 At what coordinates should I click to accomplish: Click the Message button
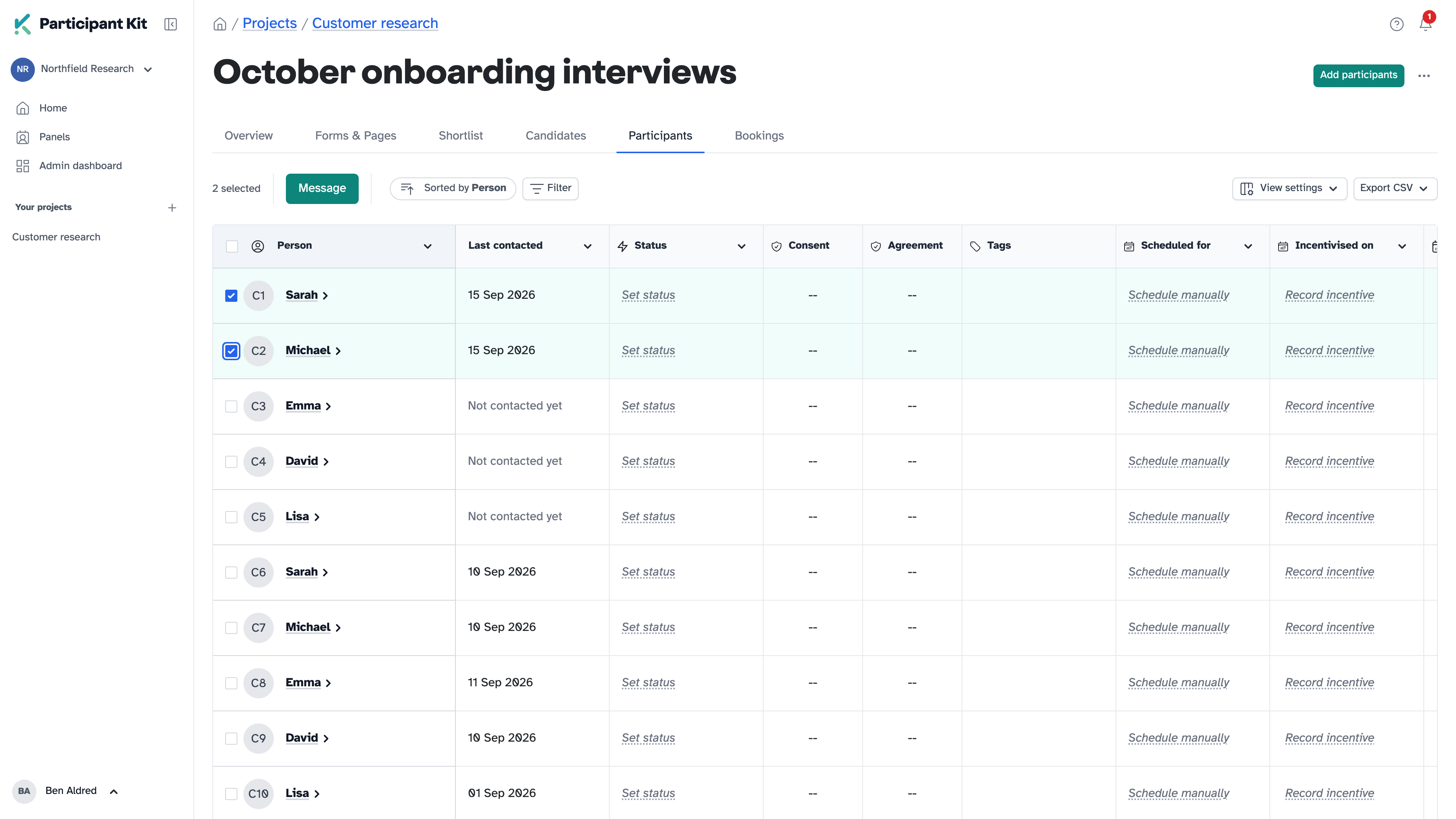click(322, 188)
